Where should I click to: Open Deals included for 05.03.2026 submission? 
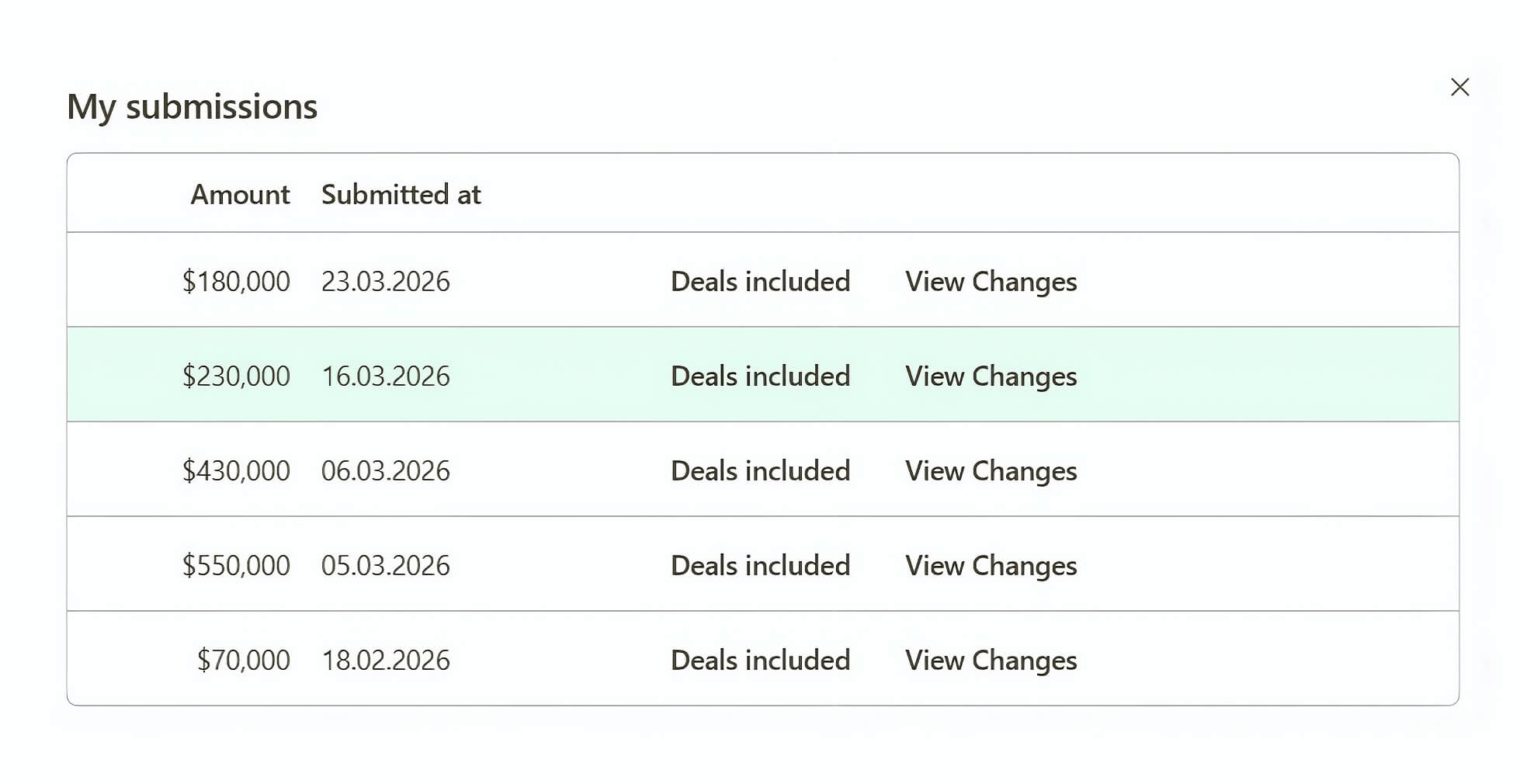760,565
